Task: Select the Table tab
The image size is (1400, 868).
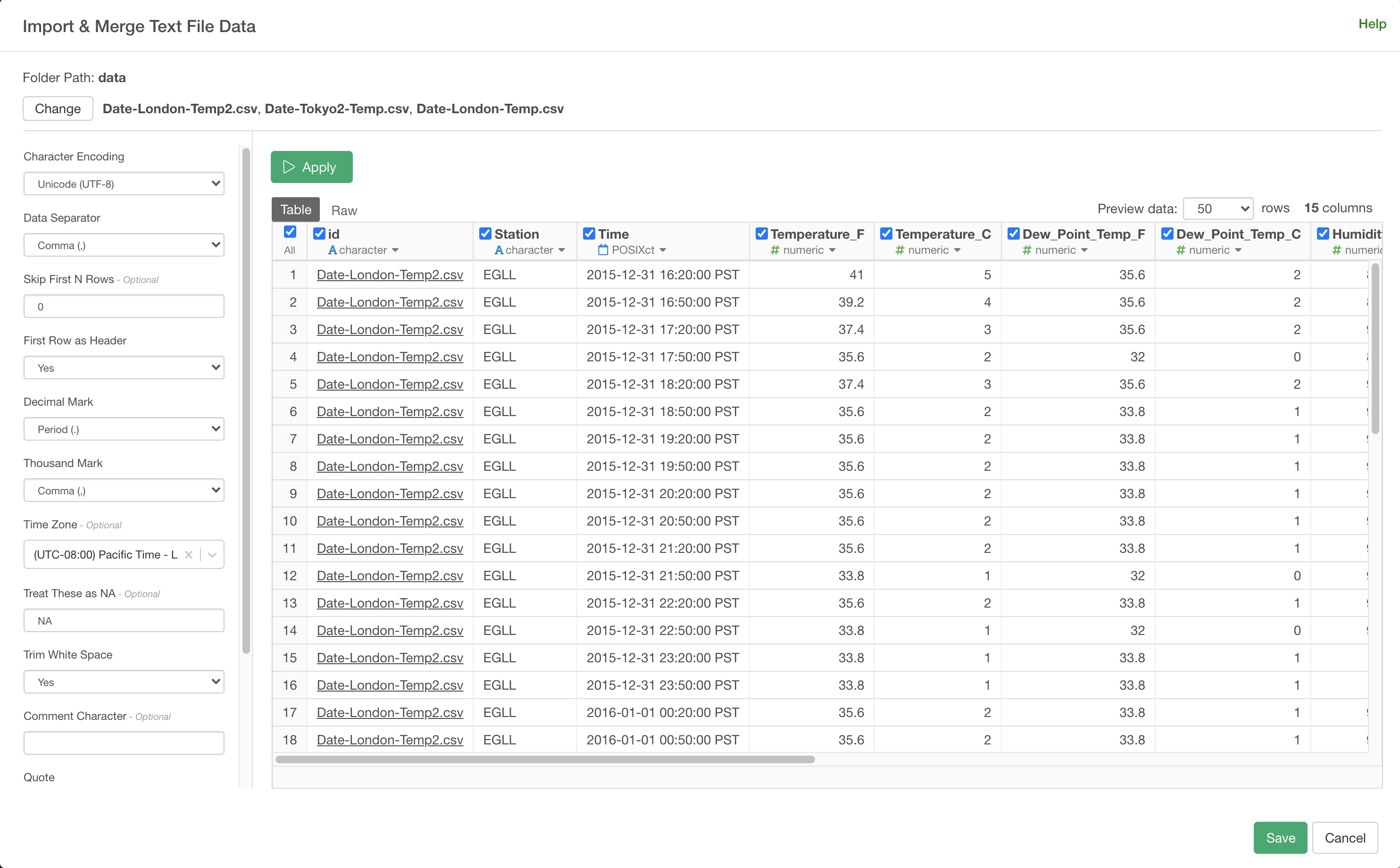Action: coord(296,209)
